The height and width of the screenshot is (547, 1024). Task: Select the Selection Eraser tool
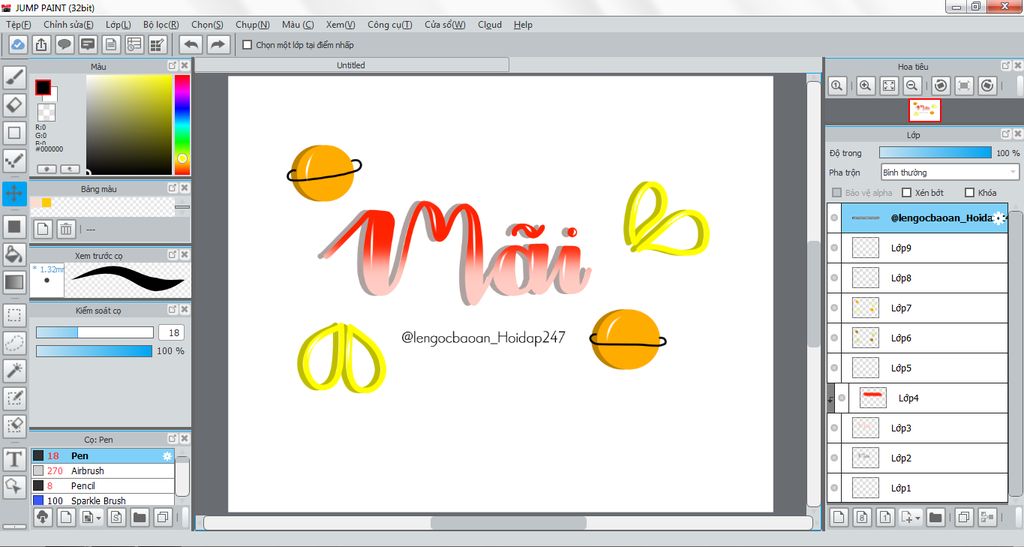pos(14,425)
